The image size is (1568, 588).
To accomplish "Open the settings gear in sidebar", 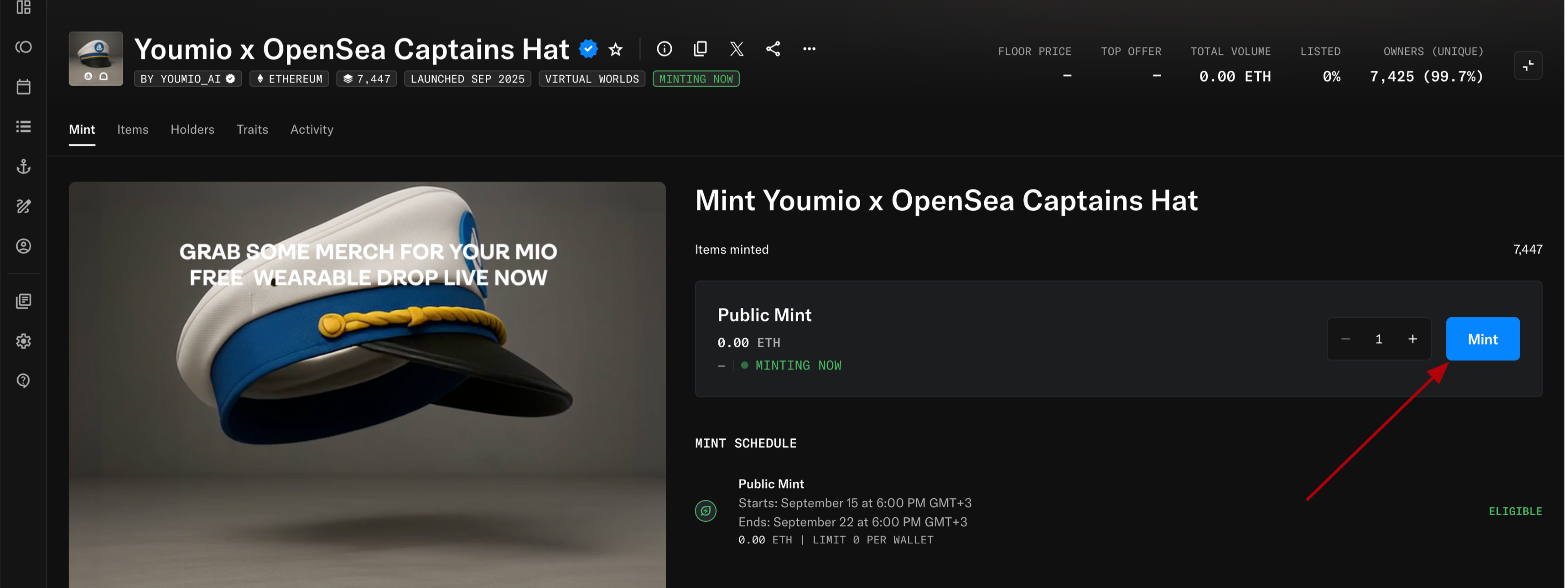I will click(x=23, y=341).
